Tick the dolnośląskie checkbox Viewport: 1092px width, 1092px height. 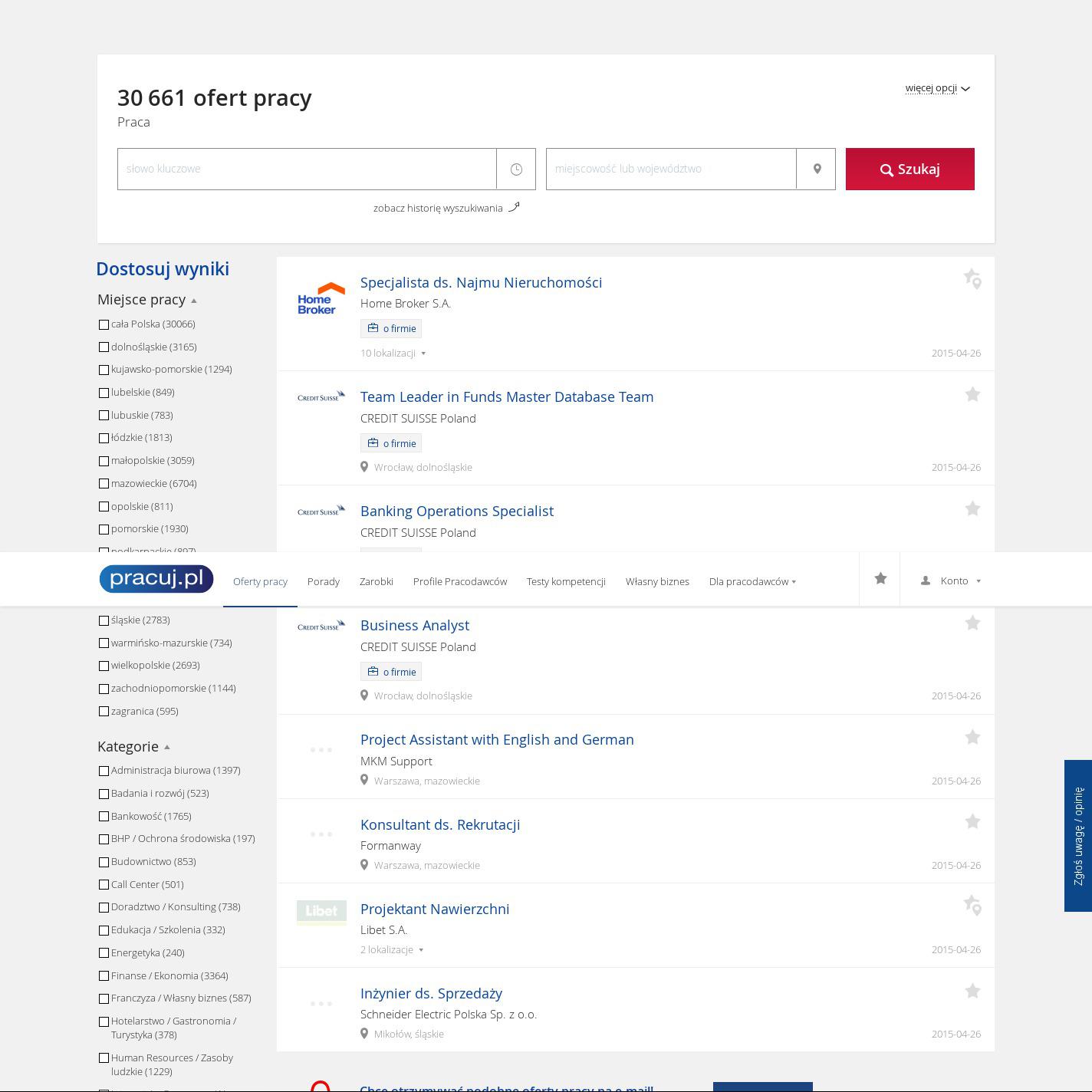point(104,347)
